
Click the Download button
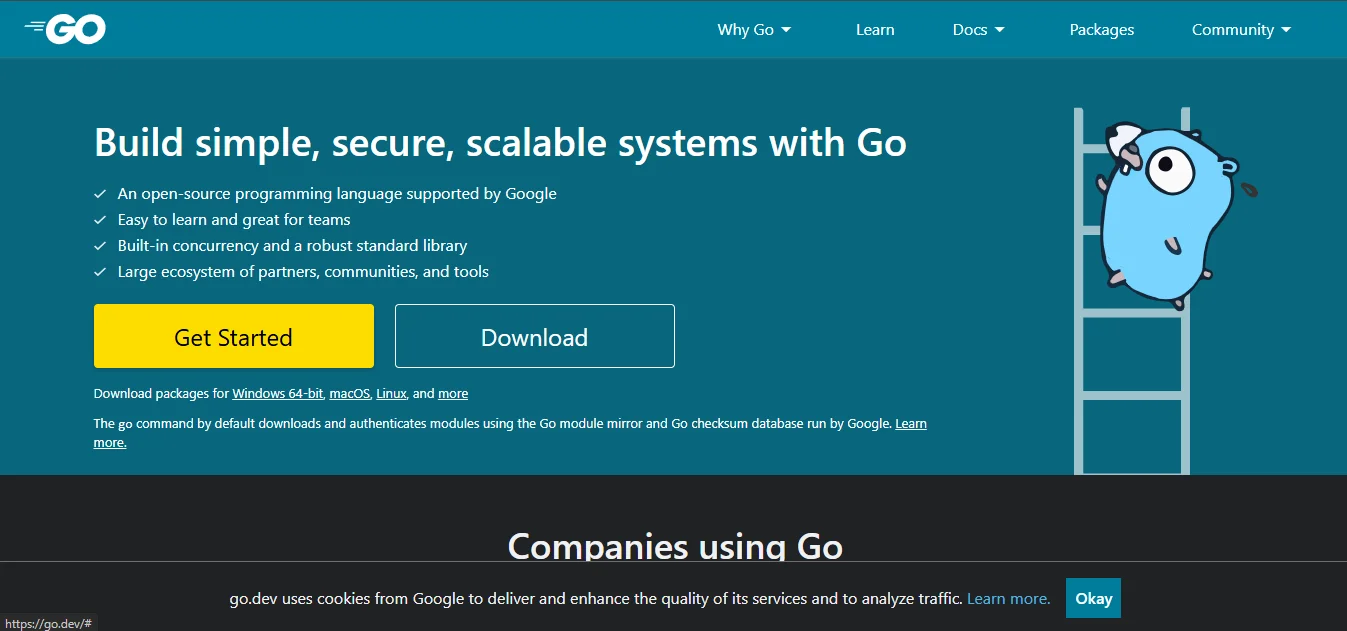click(534, 336)
